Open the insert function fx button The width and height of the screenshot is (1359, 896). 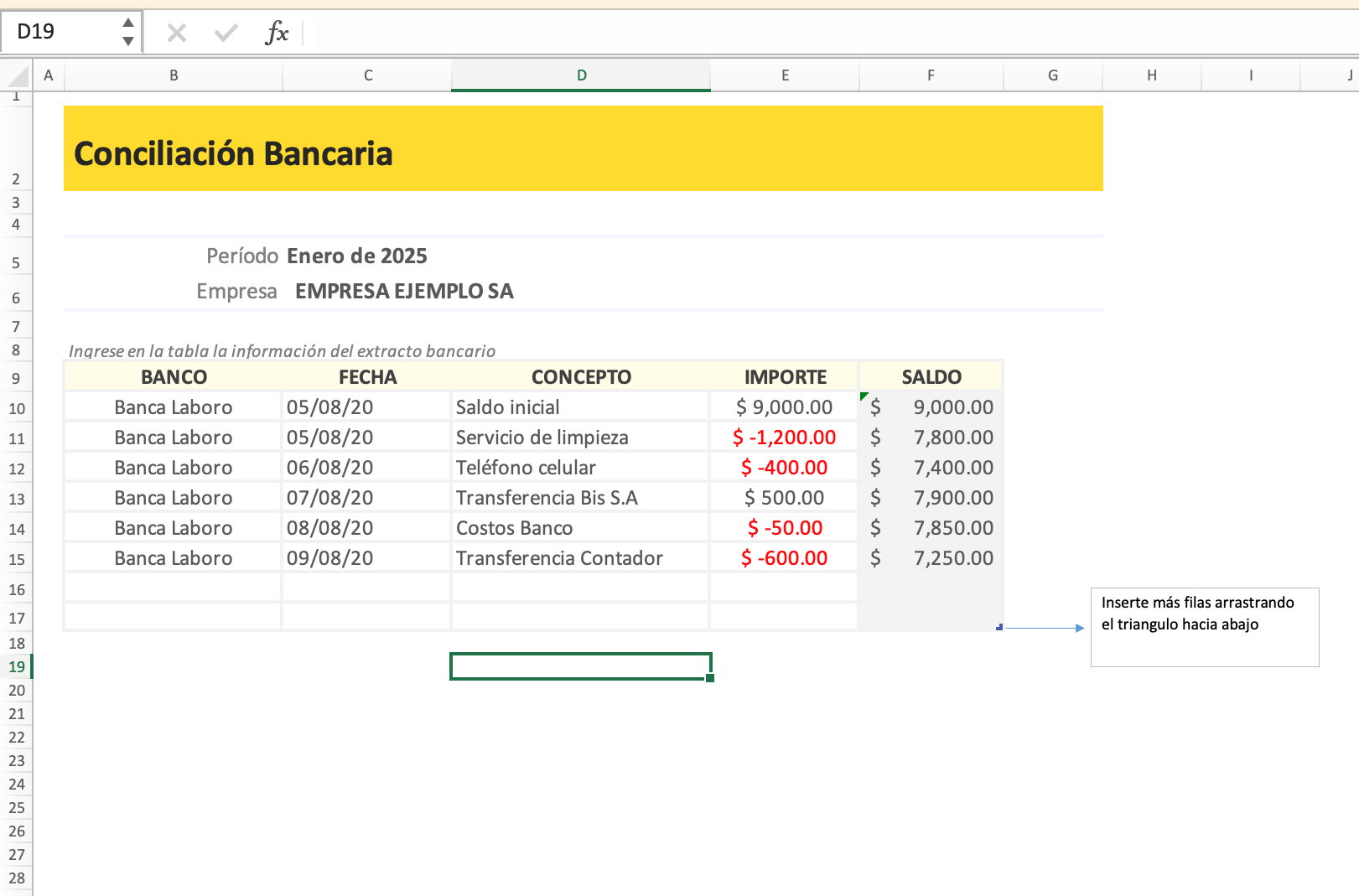coord(277,33)
